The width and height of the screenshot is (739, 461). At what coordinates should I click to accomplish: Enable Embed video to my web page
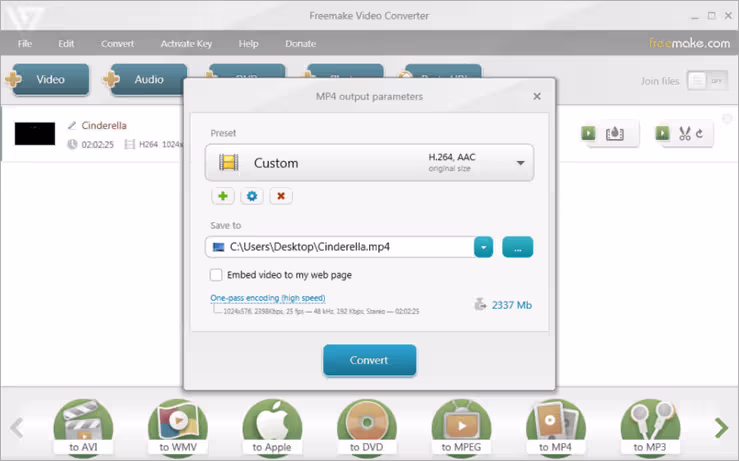point(216,275)
